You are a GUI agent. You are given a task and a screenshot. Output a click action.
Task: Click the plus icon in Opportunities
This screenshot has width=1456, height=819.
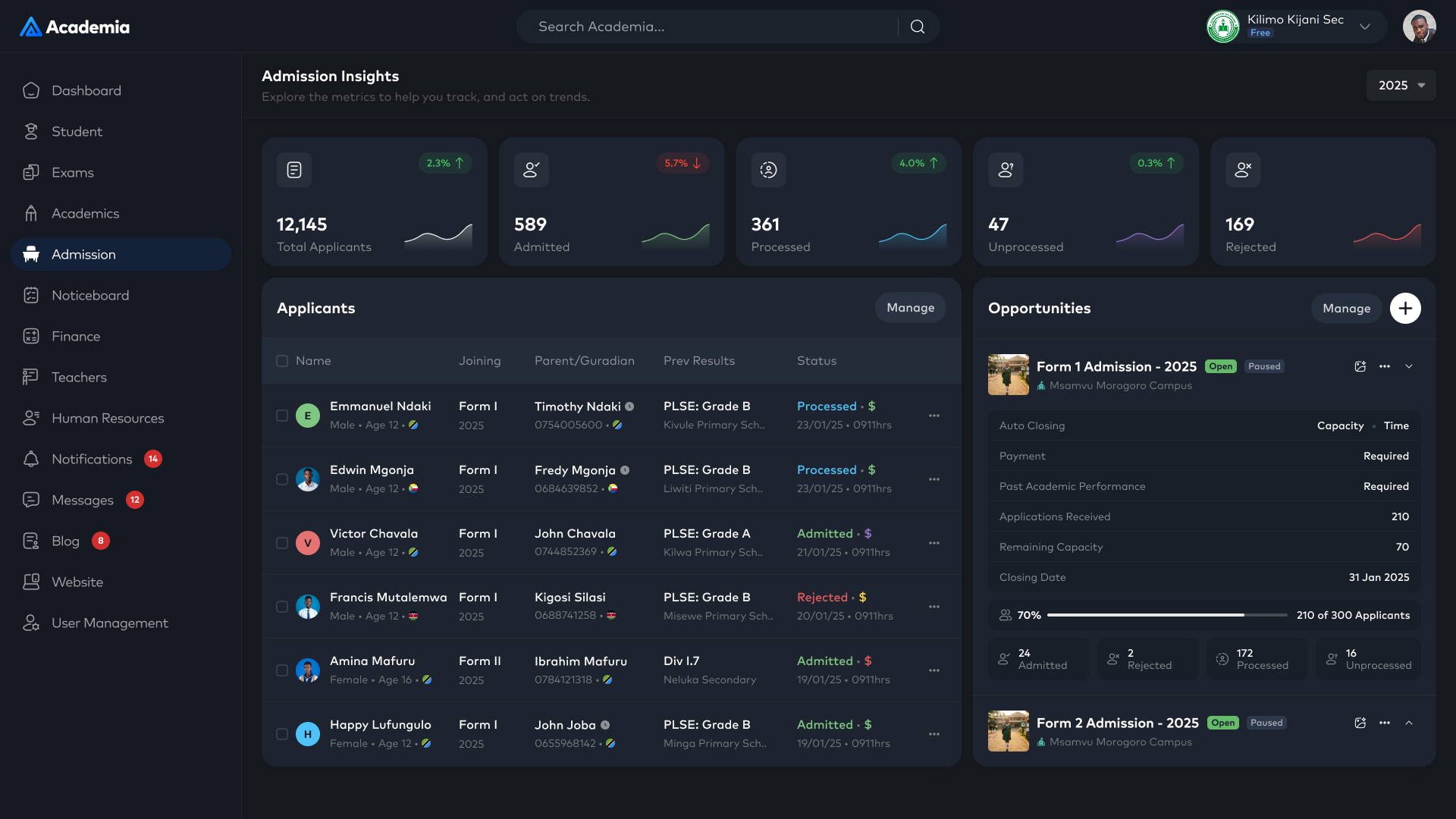1405,309
